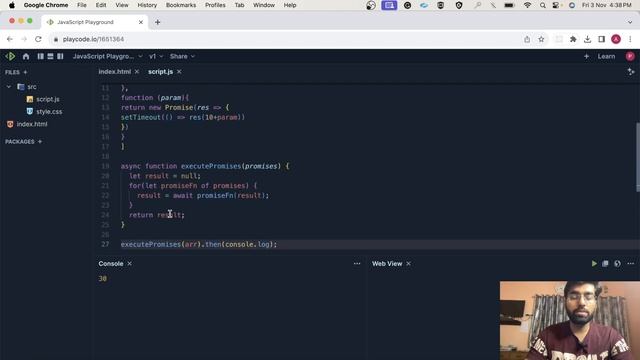
Task: Close the JavaScript Playground browser tab
Action: pyautogui.click(x=141, y=22)
